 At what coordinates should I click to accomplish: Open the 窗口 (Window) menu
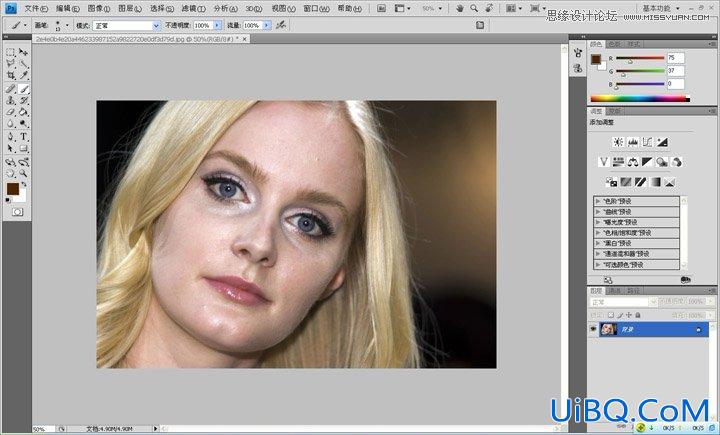[x=316, y=8]
